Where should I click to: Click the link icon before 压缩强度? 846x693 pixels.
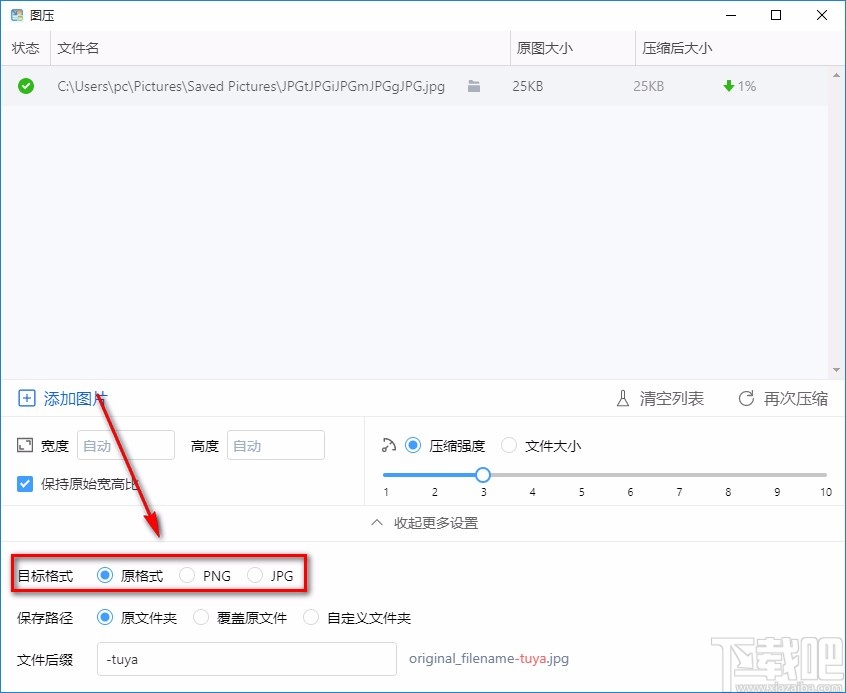tap(390, 445)
